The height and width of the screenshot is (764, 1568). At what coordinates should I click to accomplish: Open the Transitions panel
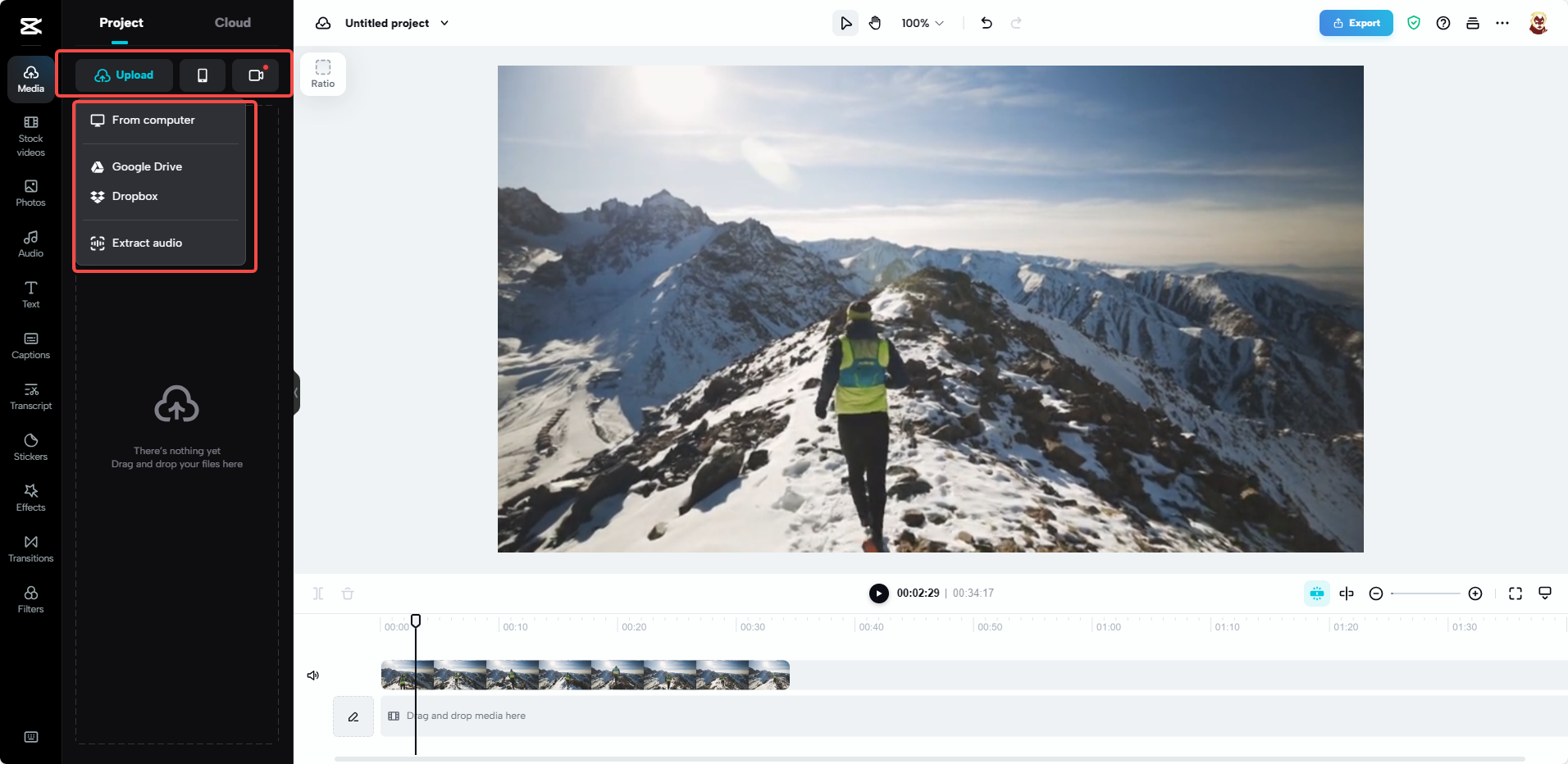(x=31, y=549)
